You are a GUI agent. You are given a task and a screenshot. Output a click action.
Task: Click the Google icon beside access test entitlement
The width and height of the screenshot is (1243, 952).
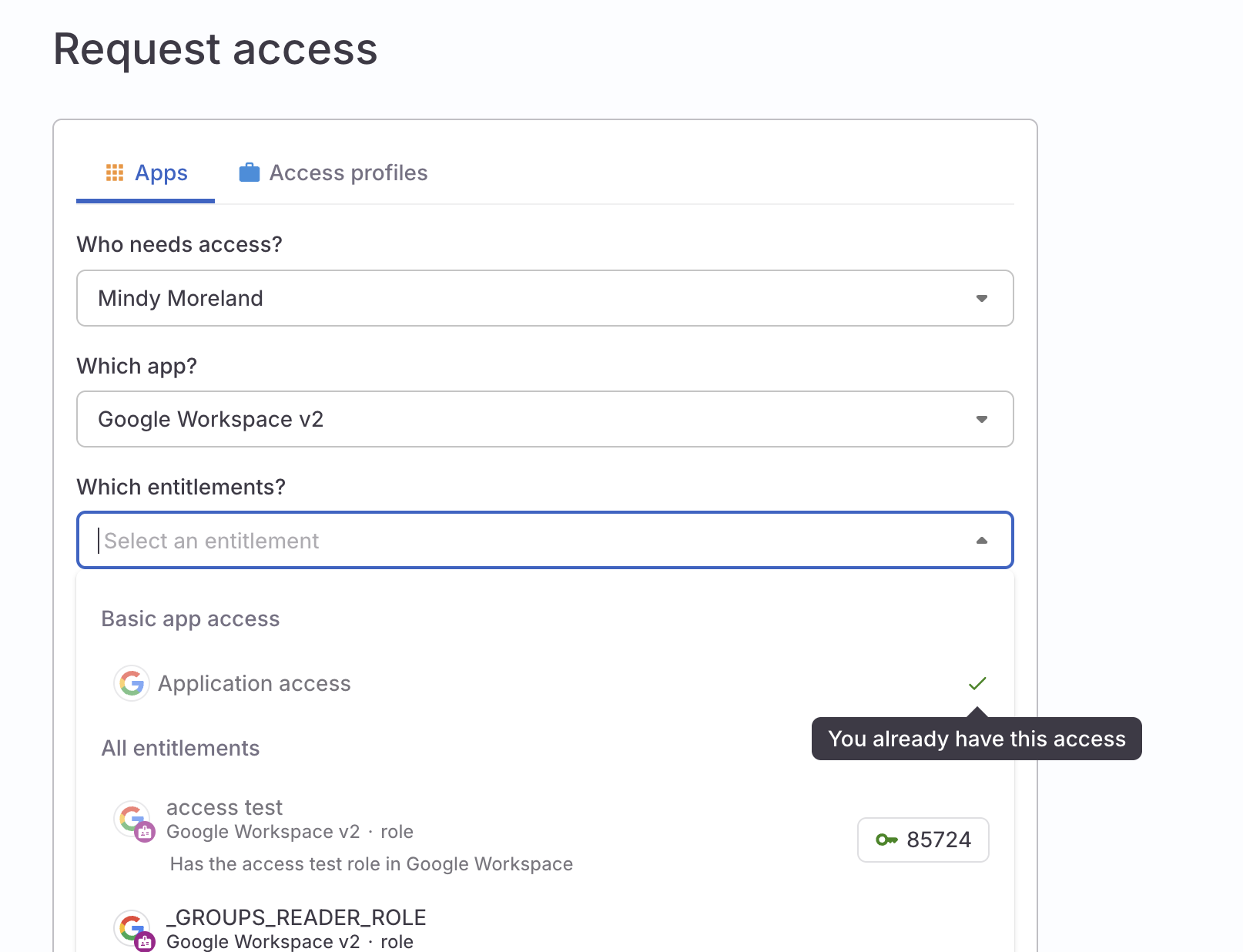[x=132, y=819]
